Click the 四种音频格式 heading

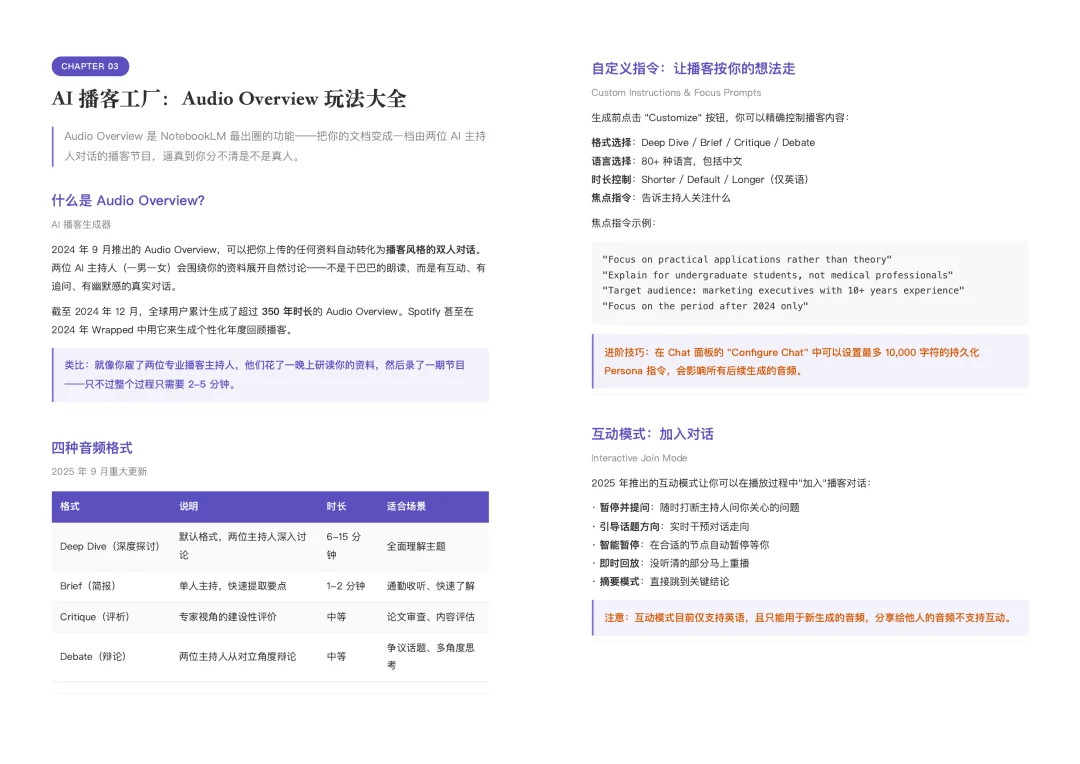coord(92,448)
